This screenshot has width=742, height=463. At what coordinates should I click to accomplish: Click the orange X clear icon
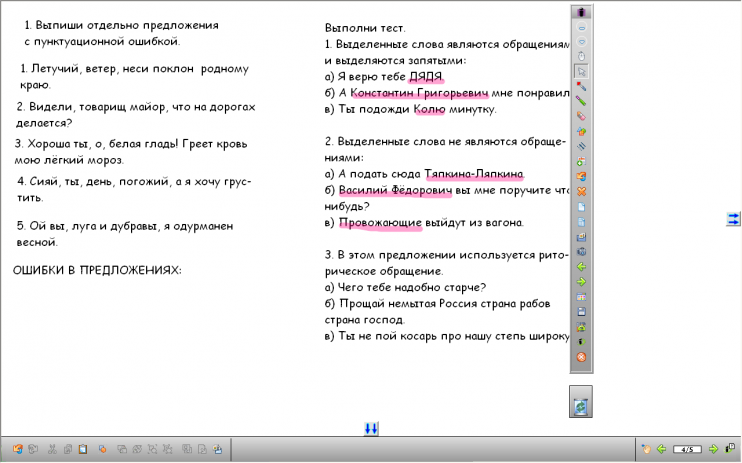point(581,191)
